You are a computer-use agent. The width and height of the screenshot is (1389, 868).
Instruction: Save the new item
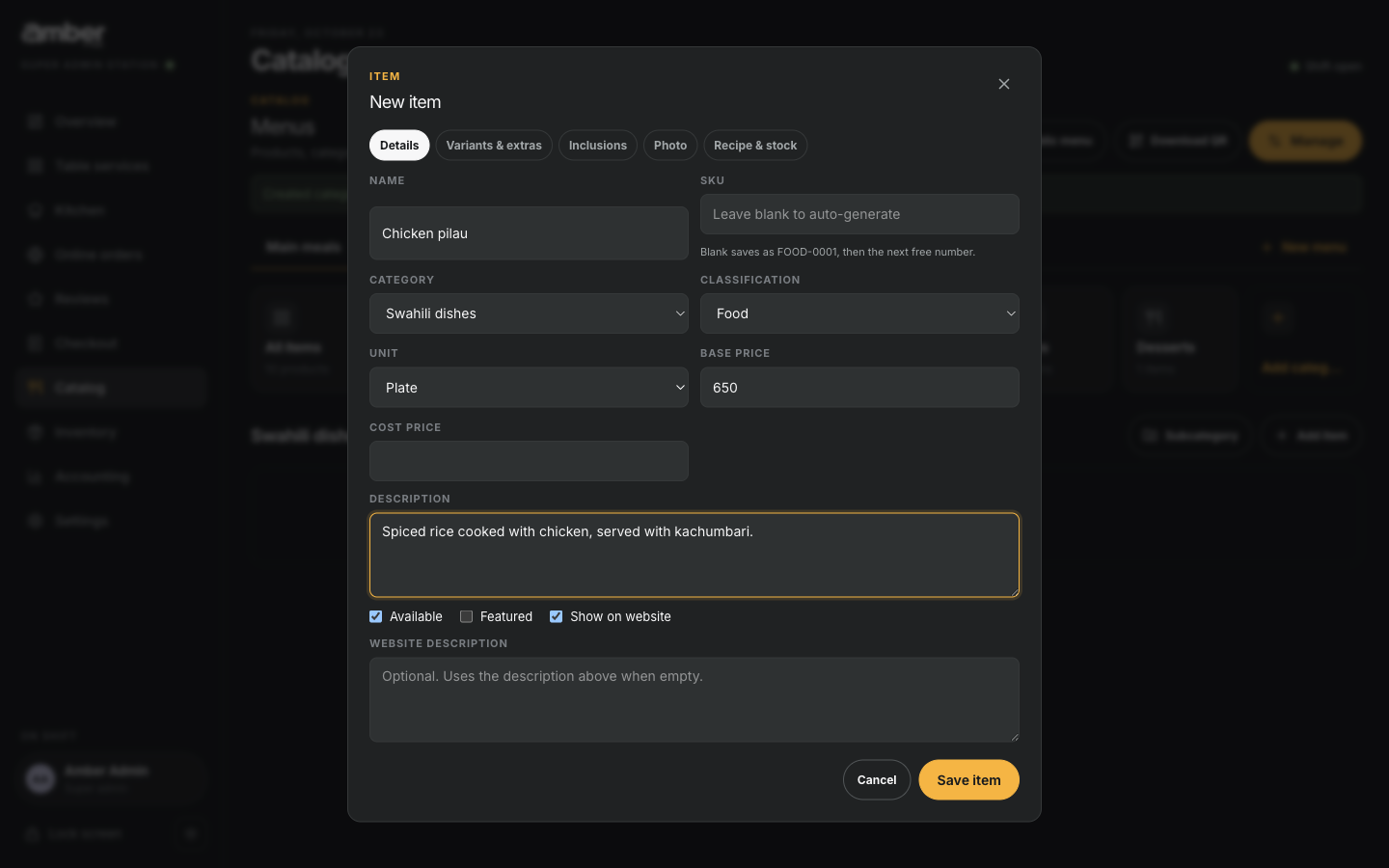[968, 780]
